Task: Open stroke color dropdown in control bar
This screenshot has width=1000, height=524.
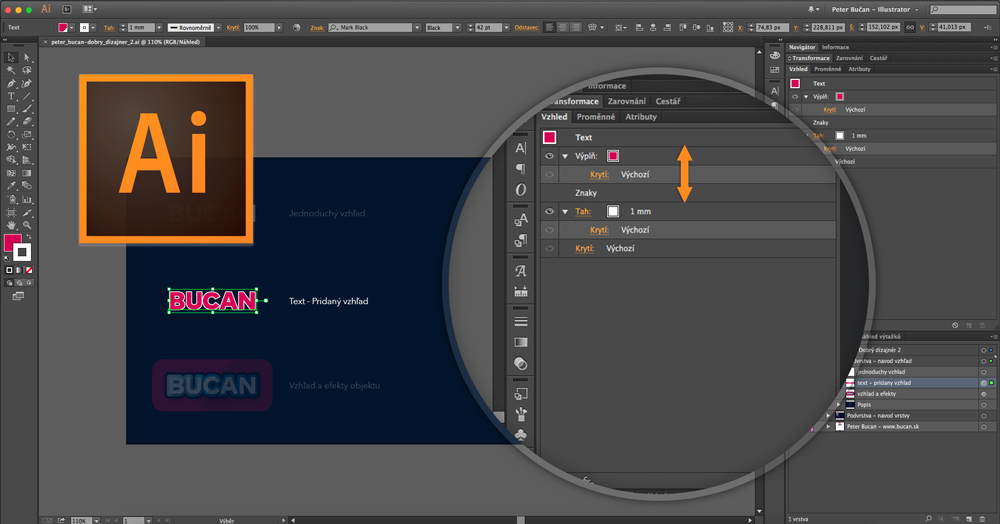Action: [x=93, y=27]
